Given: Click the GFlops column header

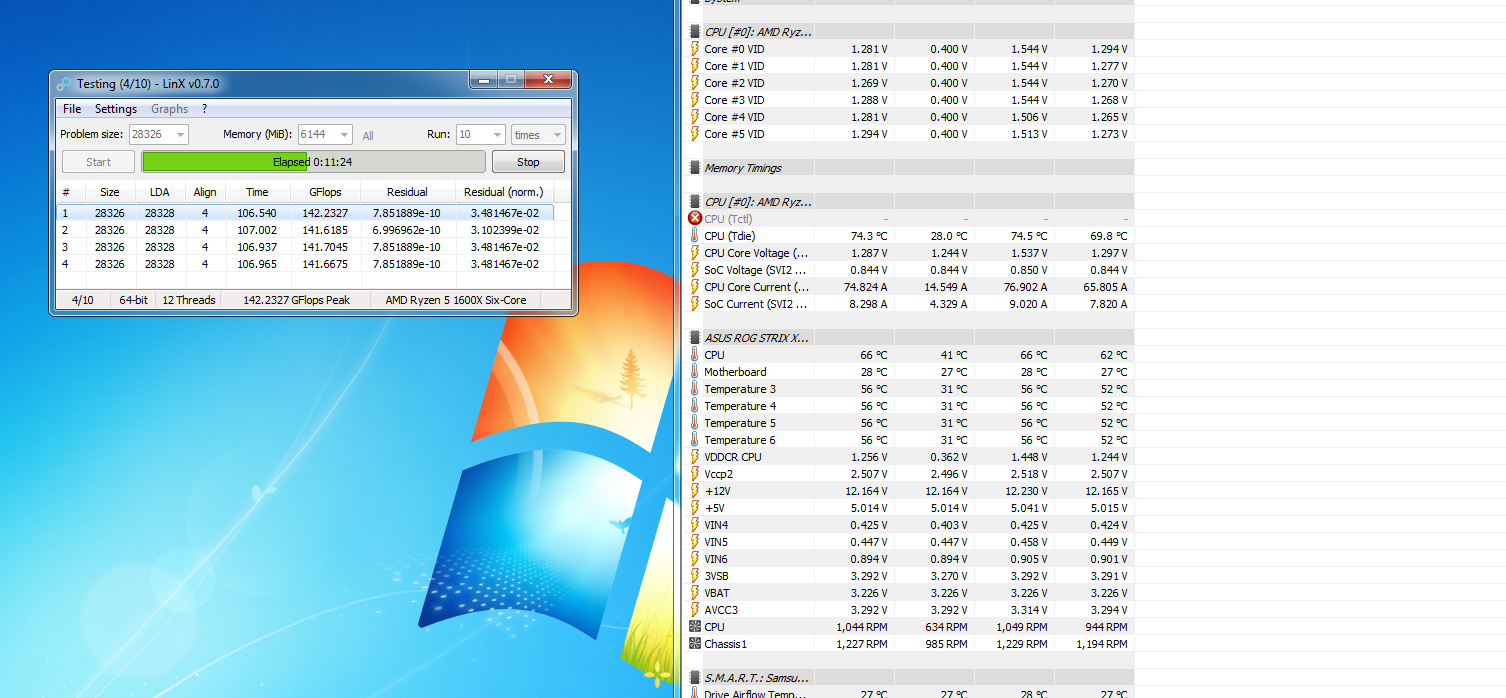Looking at the screenshot, I should point(325,192).
